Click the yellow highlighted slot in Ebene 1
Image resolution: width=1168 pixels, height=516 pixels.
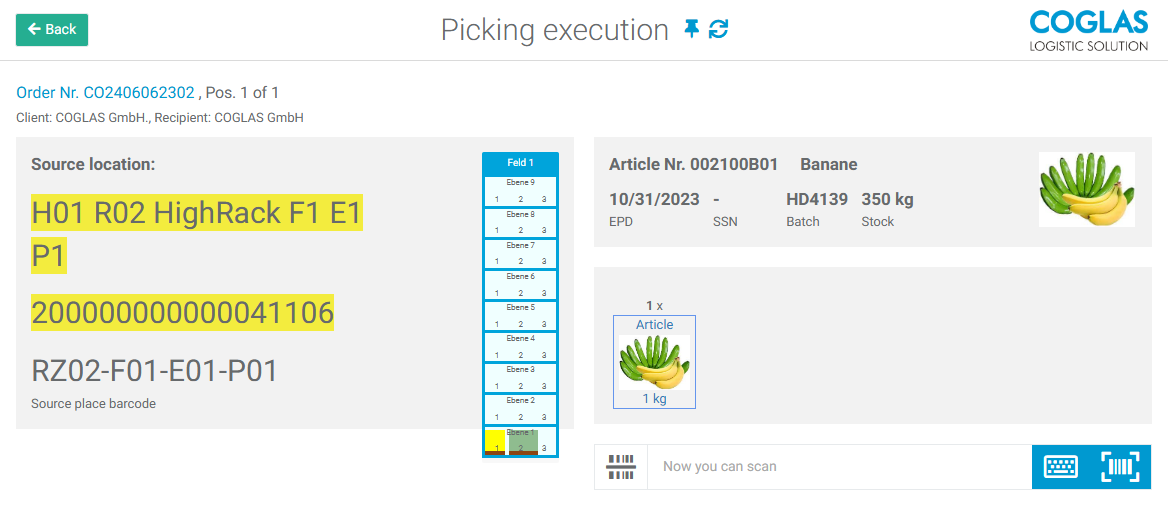pyautogui.click(x=495, y=441)
